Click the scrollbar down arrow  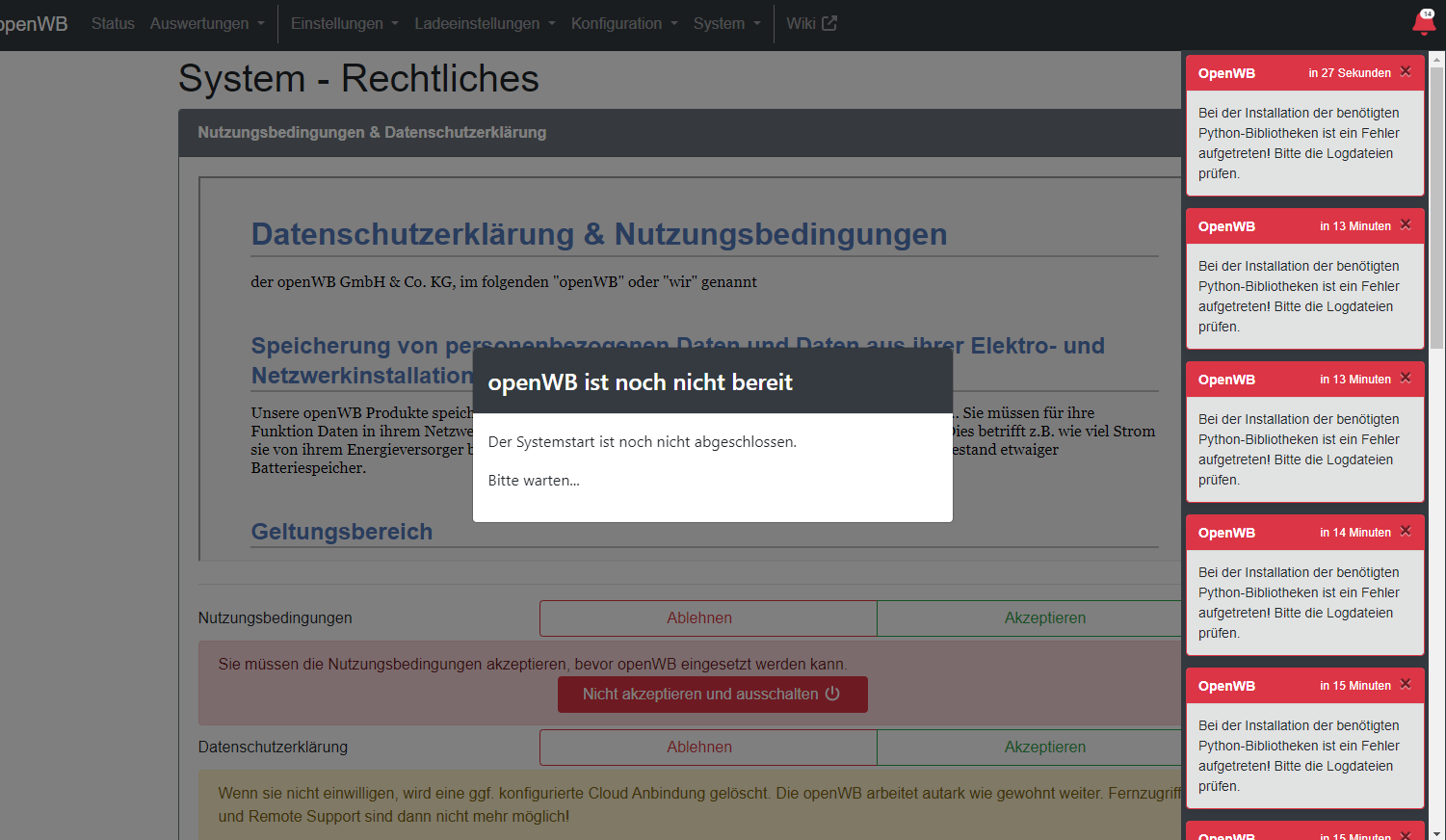tap(1437, 832)
